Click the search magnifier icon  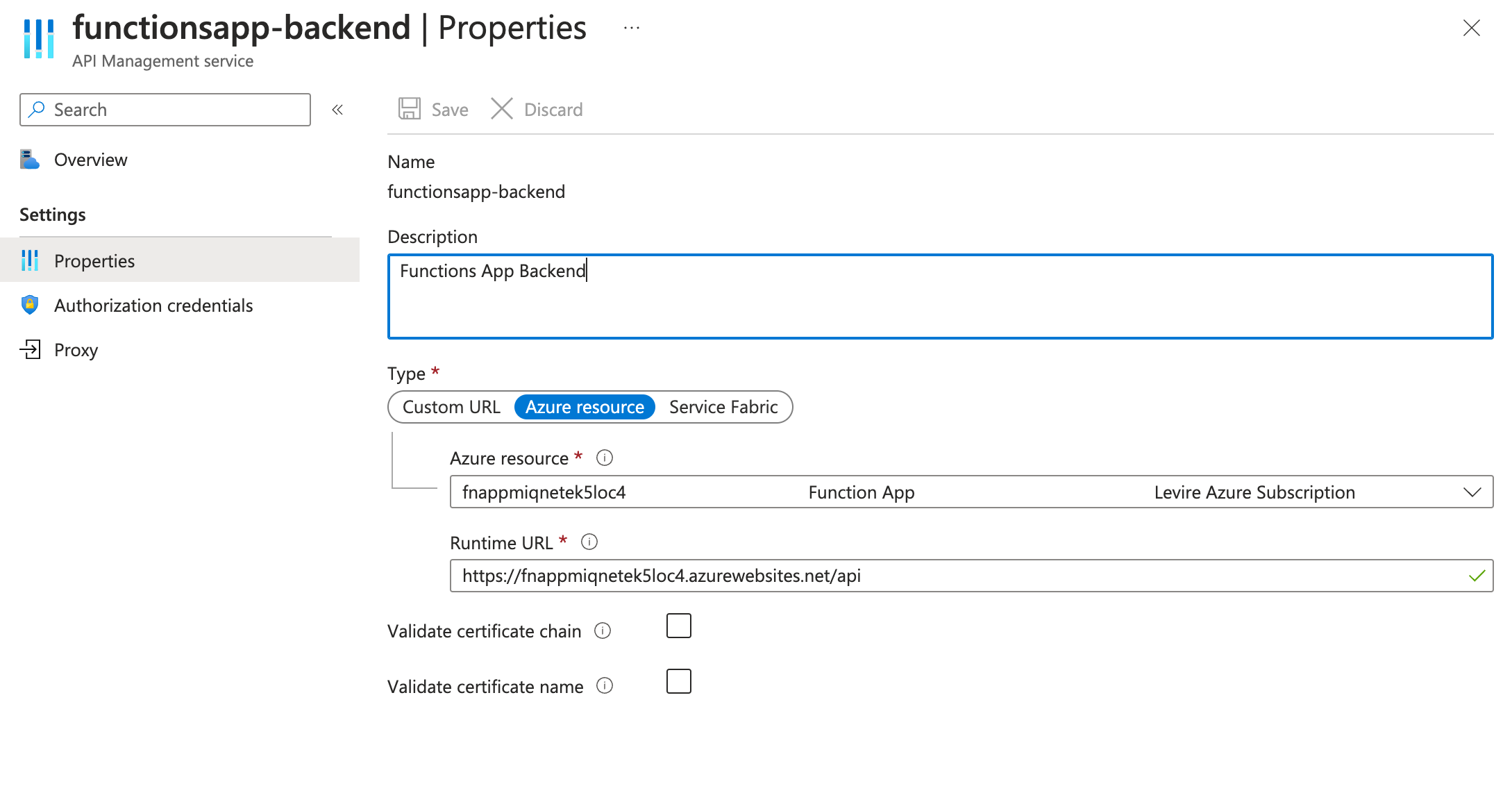coord(37,110)
